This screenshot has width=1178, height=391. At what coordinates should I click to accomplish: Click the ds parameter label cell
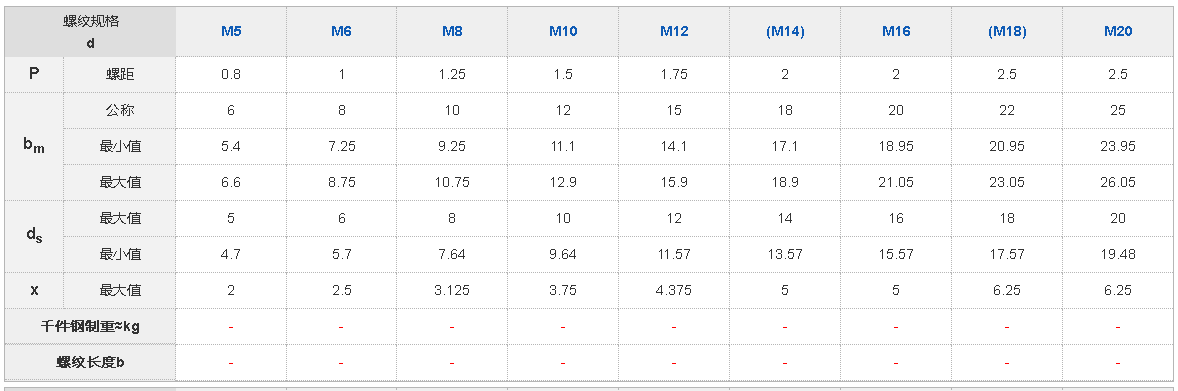tap(34, 236)
